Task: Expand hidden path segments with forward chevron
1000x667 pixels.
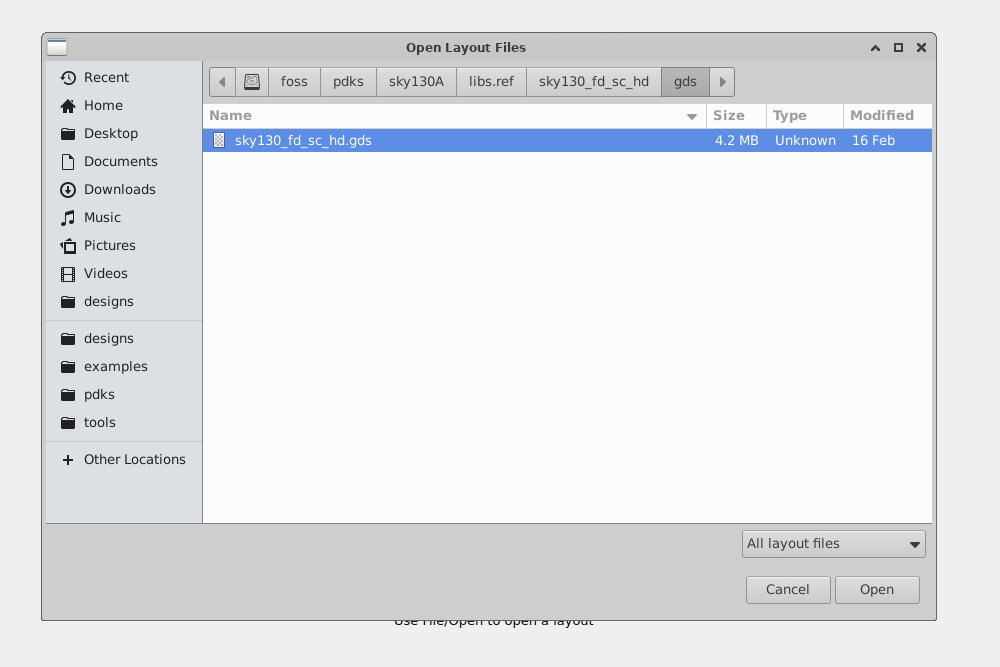Action: (x=722, y=81)
